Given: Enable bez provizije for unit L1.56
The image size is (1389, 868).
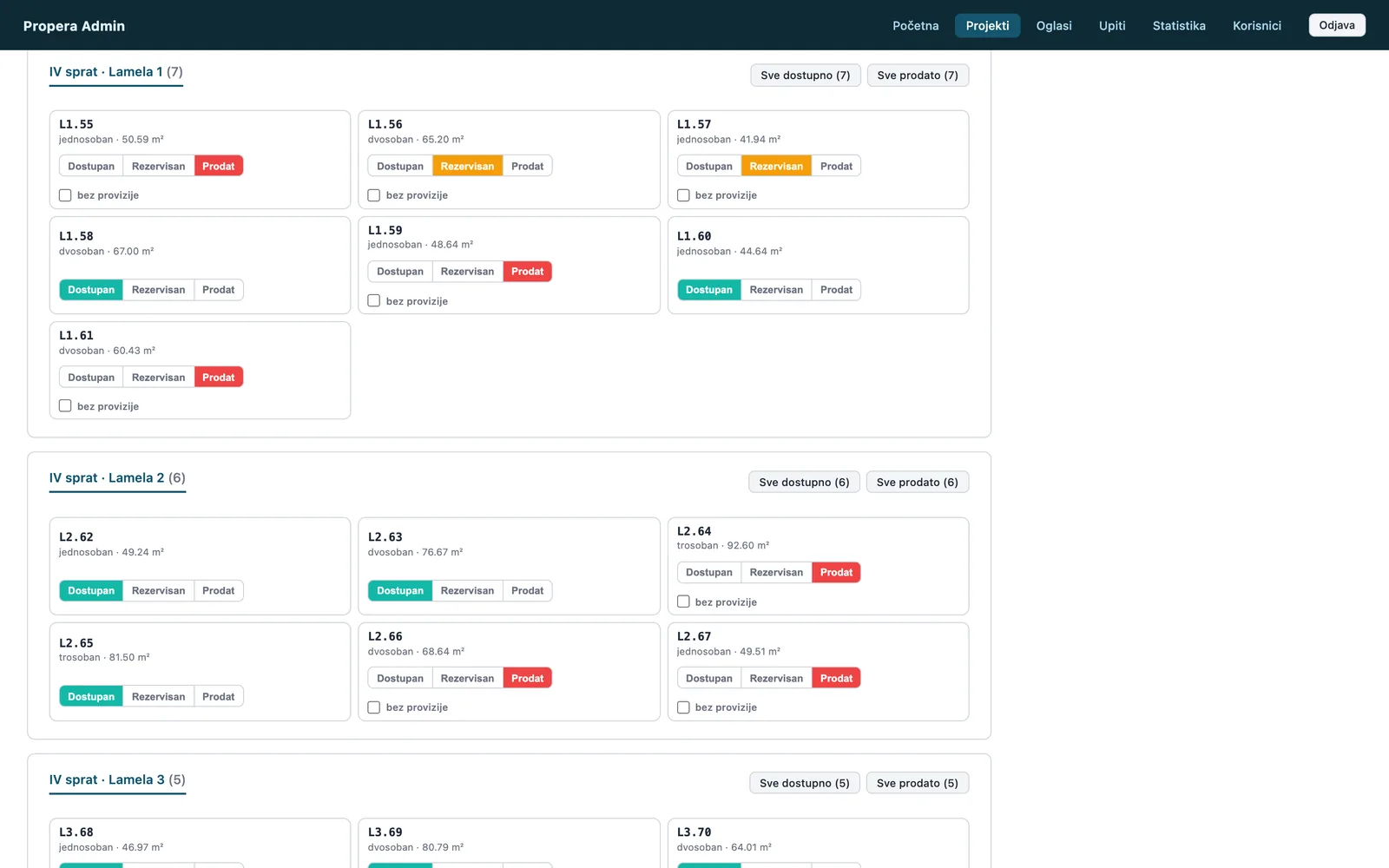Looking at the screenshot, I should (x=374, y=195).
